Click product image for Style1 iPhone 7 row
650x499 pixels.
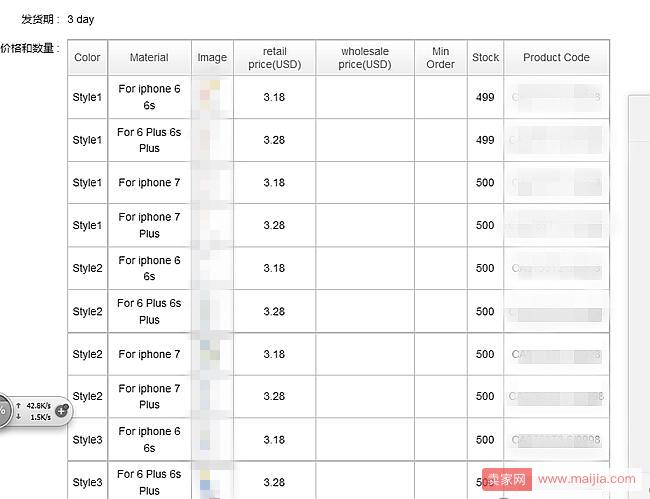211,183
